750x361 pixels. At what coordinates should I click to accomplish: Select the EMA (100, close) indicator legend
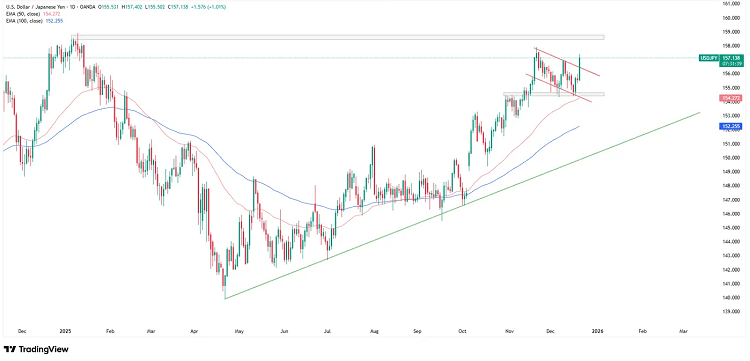[33, 21]
